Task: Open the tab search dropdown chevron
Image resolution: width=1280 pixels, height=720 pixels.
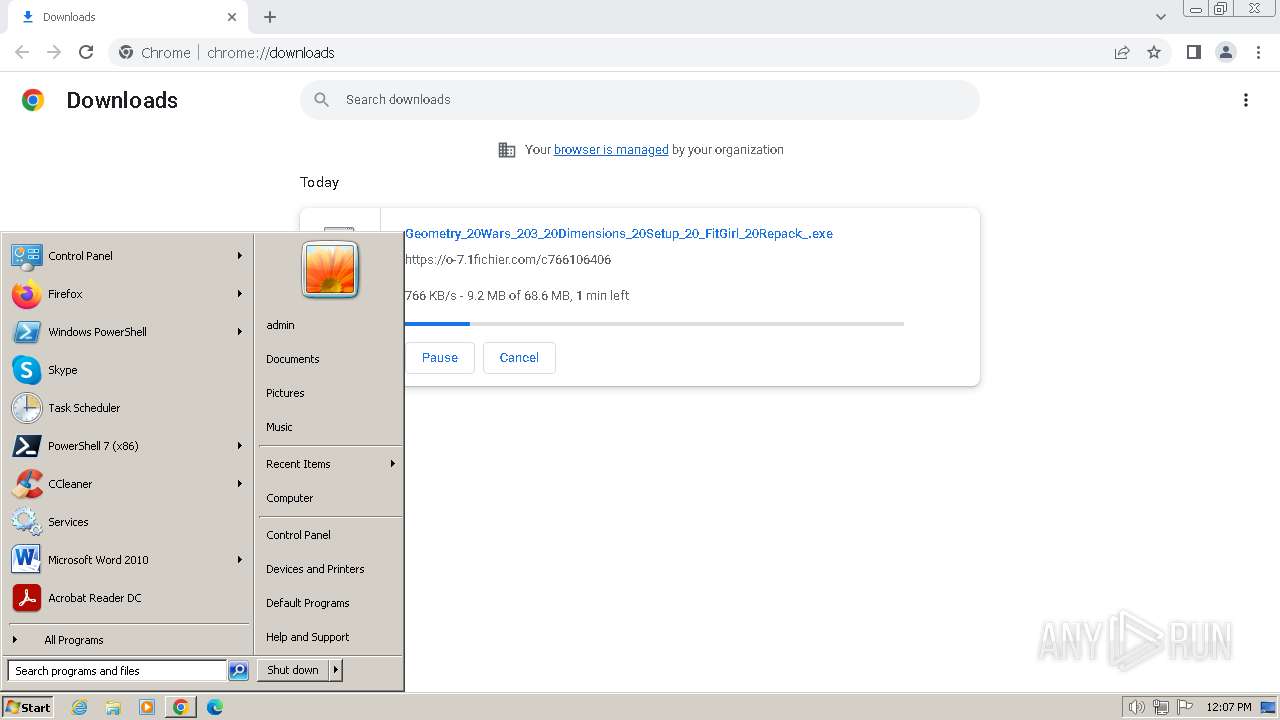Action: (1161, 17)
